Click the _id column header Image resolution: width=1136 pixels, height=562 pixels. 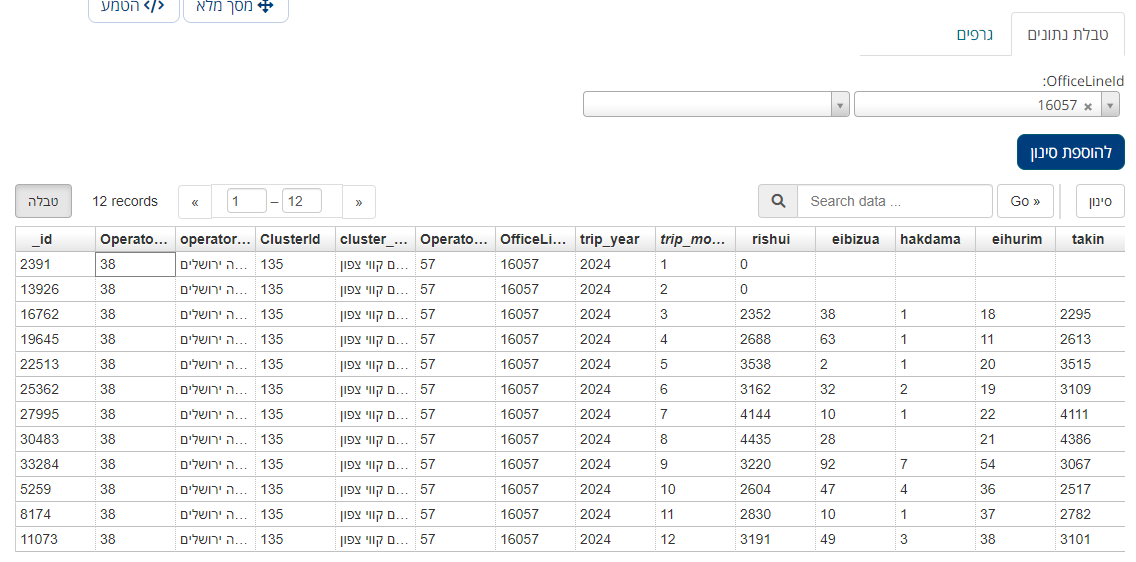[43, 239]
